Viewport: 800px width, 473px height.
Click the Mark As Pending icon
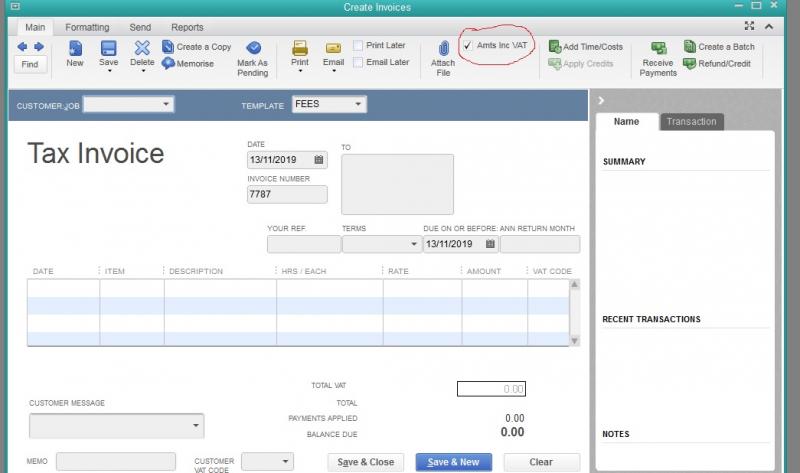253,48
